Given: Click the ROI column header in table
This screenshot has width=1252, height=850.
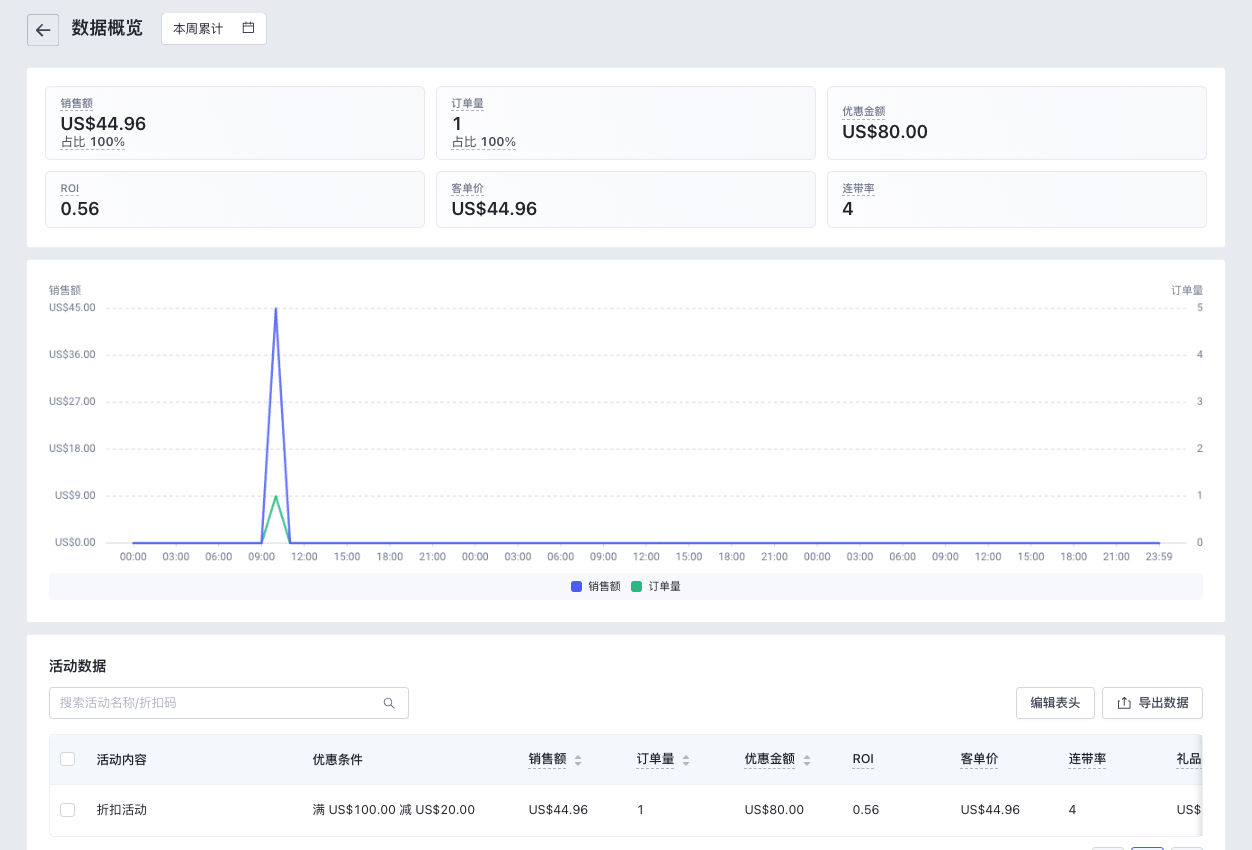Looking at the screenshot, I should click(863, 759).
